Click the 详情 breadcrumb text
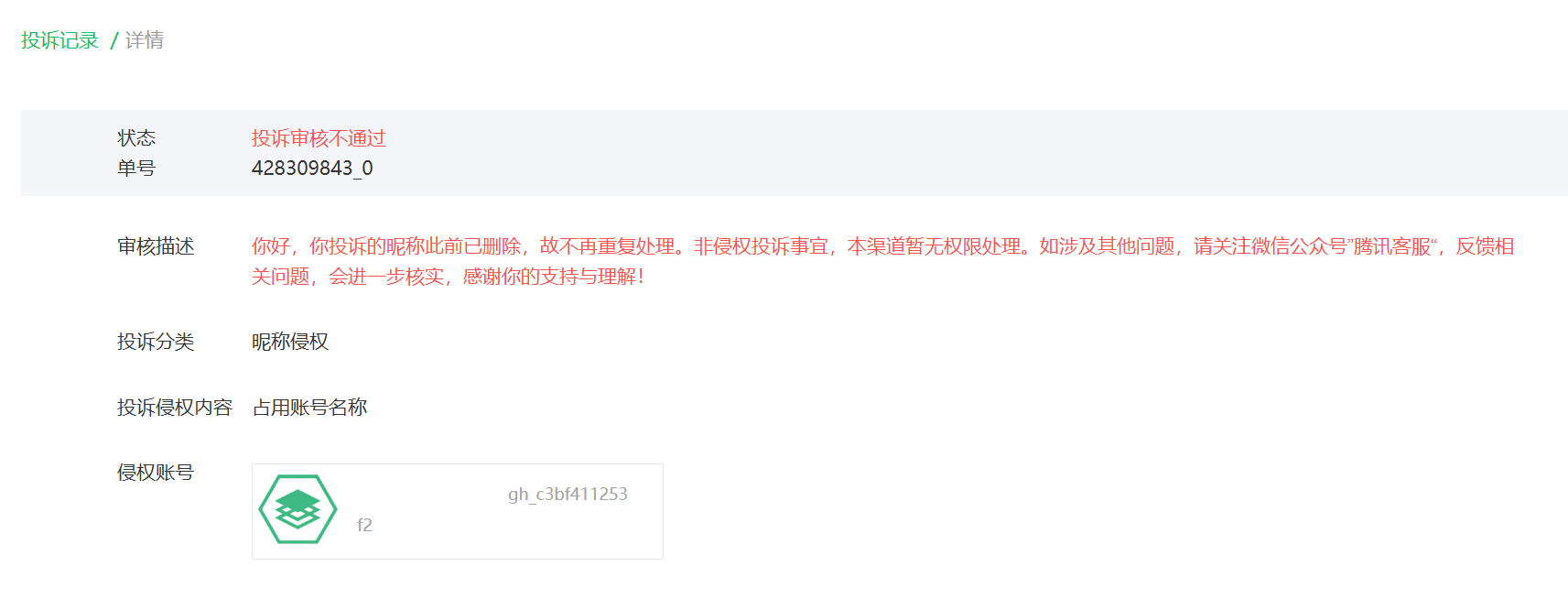Viewport: 1568px width, 599px height. (x=145, y=40)
